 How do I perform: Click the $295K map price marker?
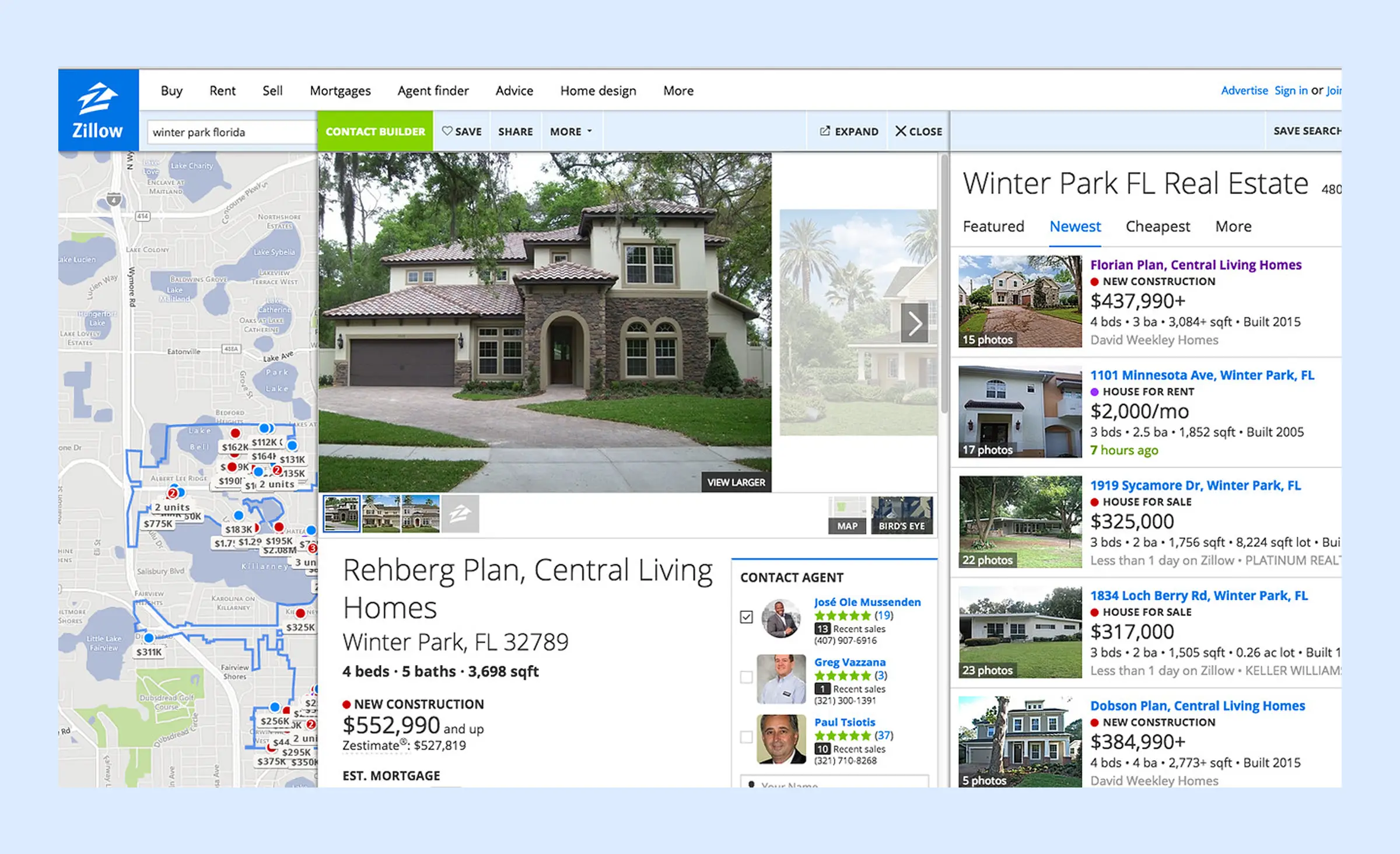[296, 752]
